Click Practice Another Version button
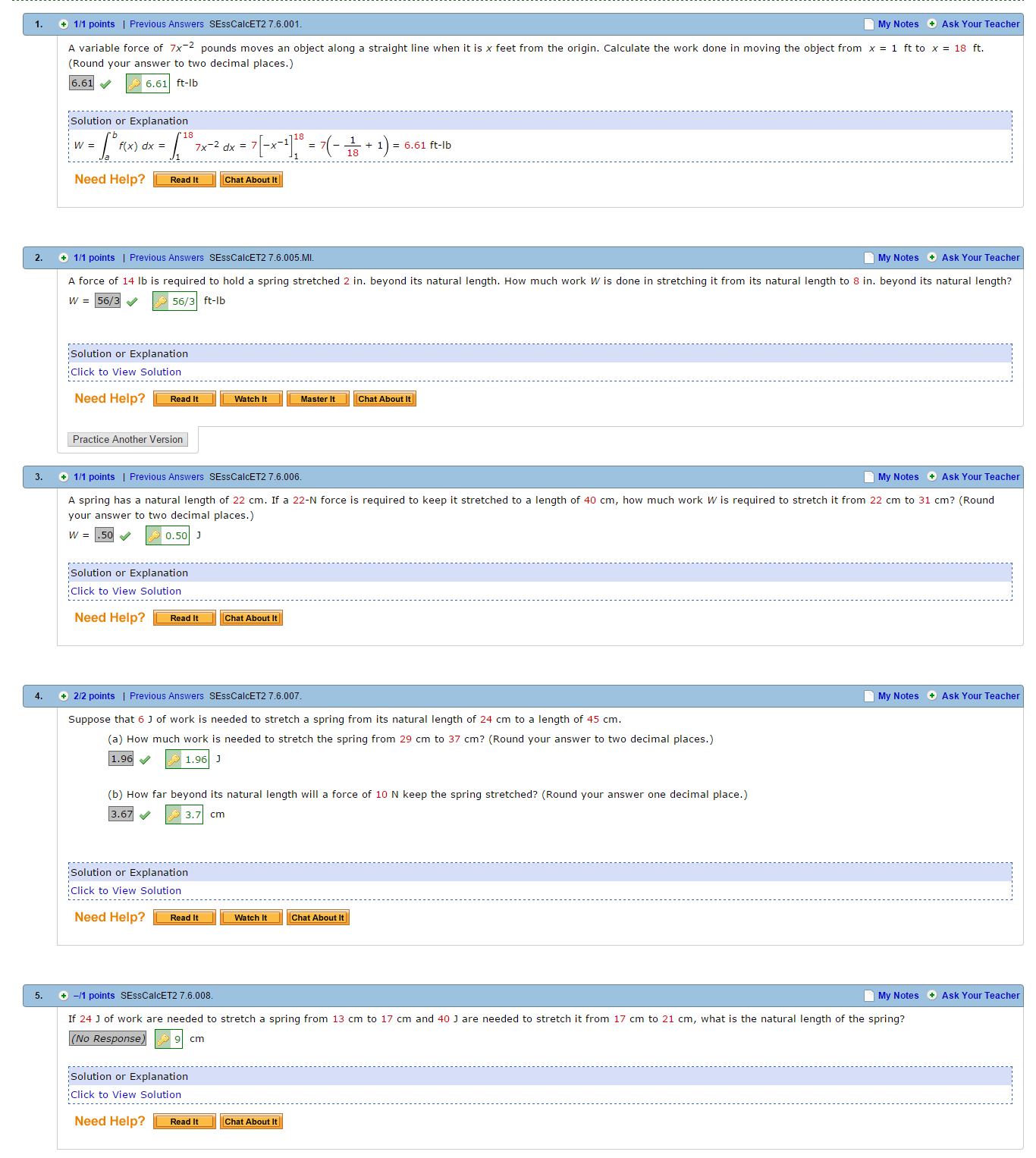The width and height of the screenshot is (1036, 1158). (127, 440)
